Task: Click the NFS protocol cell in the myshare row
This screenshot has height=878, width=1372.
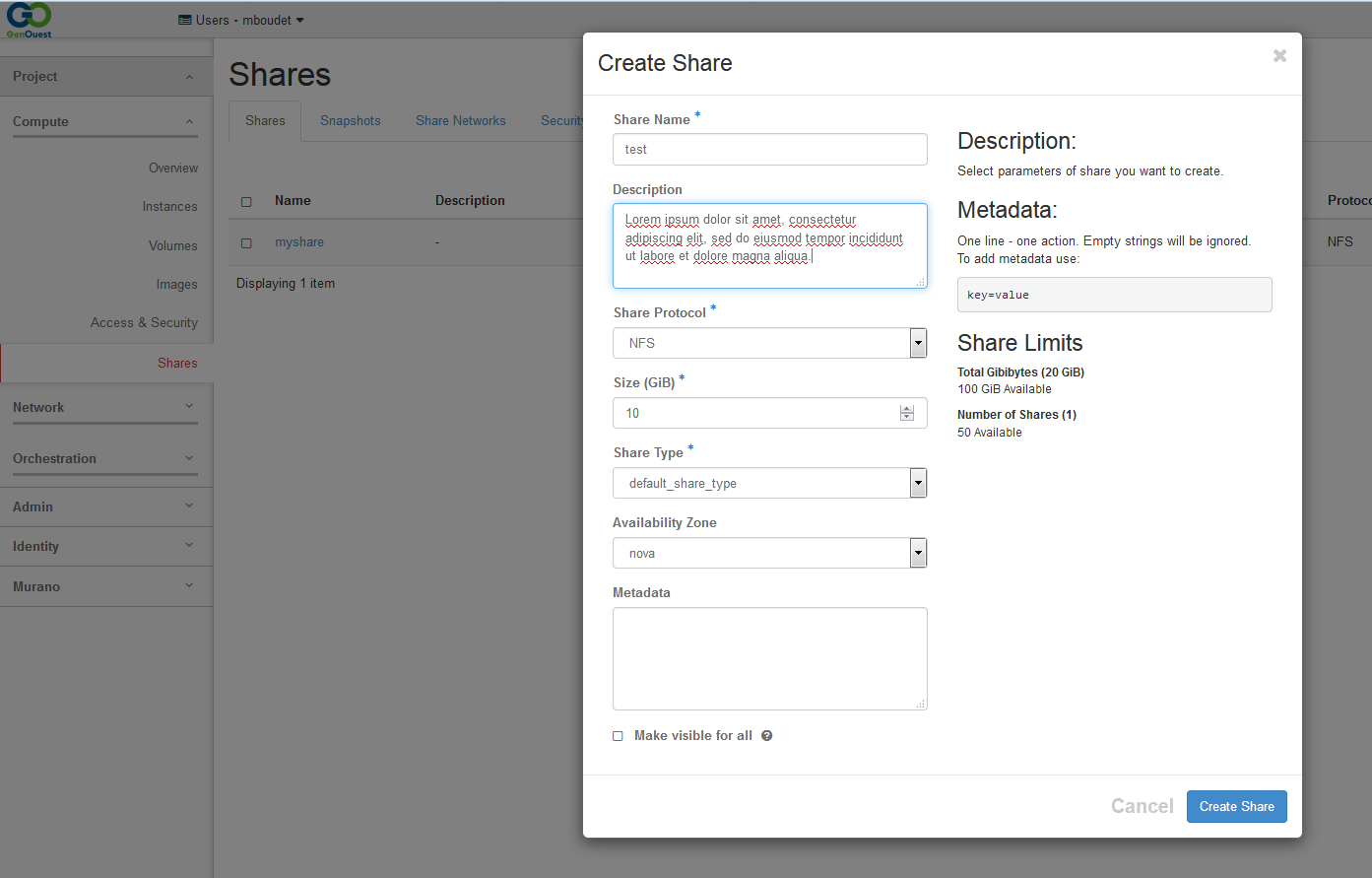Action: 1339,242
